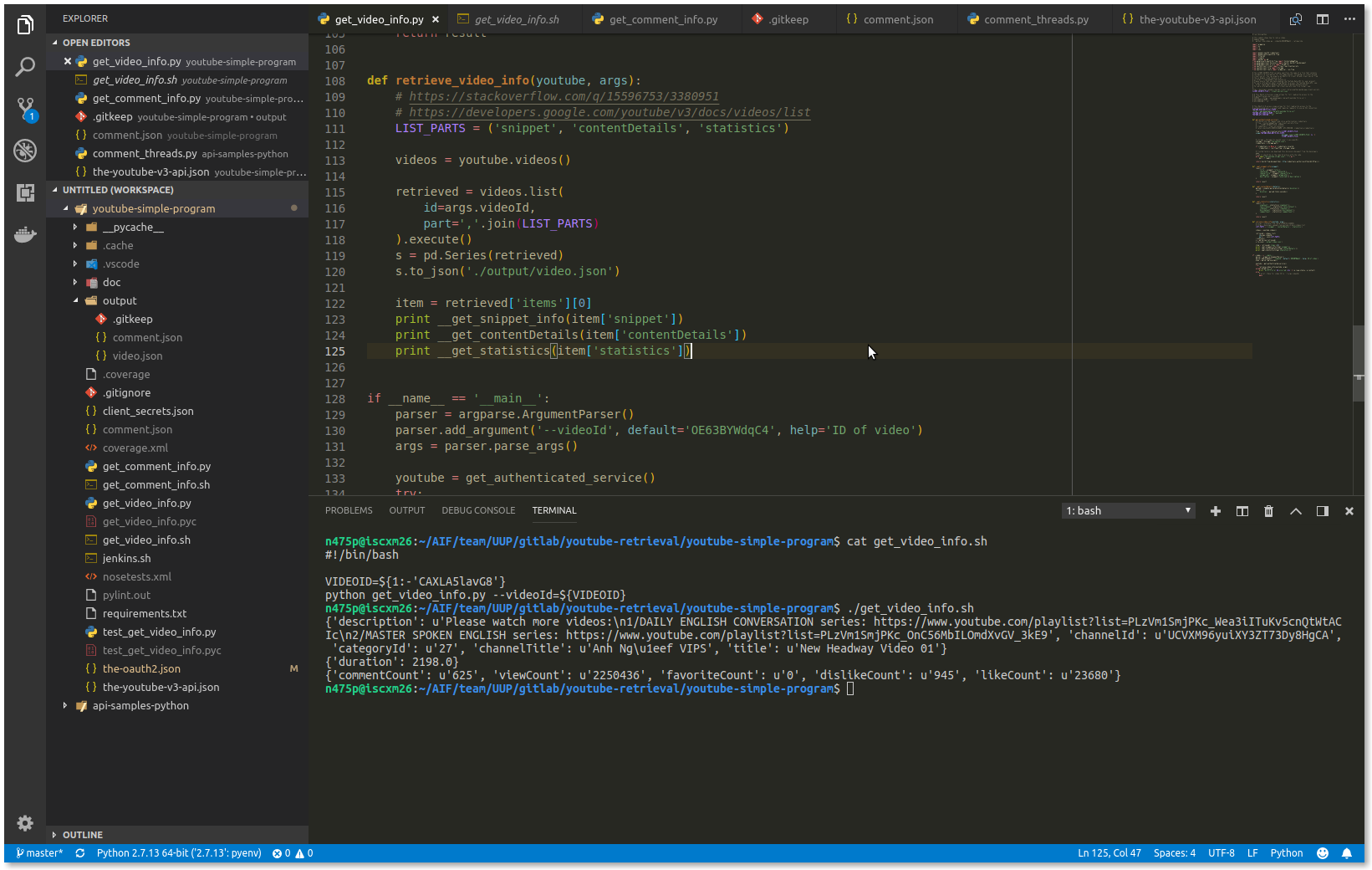The width and height of the screenshot is (1372, 870).
Task: Open the Docker view icon
Action: [25, 234]
